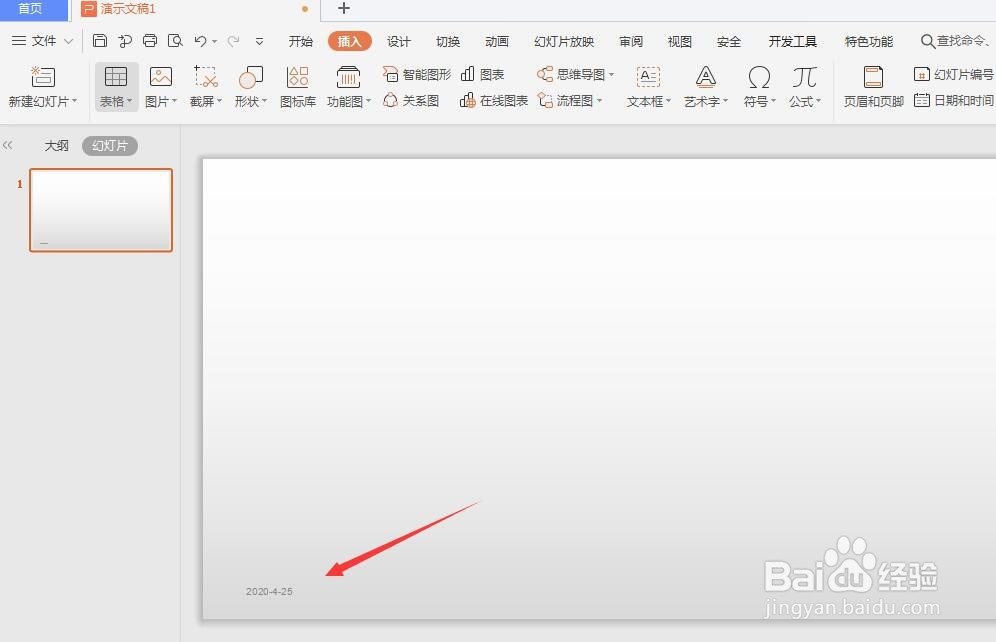The width and height of the screenshot is (996, 642).
Task: Click the undo arrow icon
Action: click(x=200, y=41)
